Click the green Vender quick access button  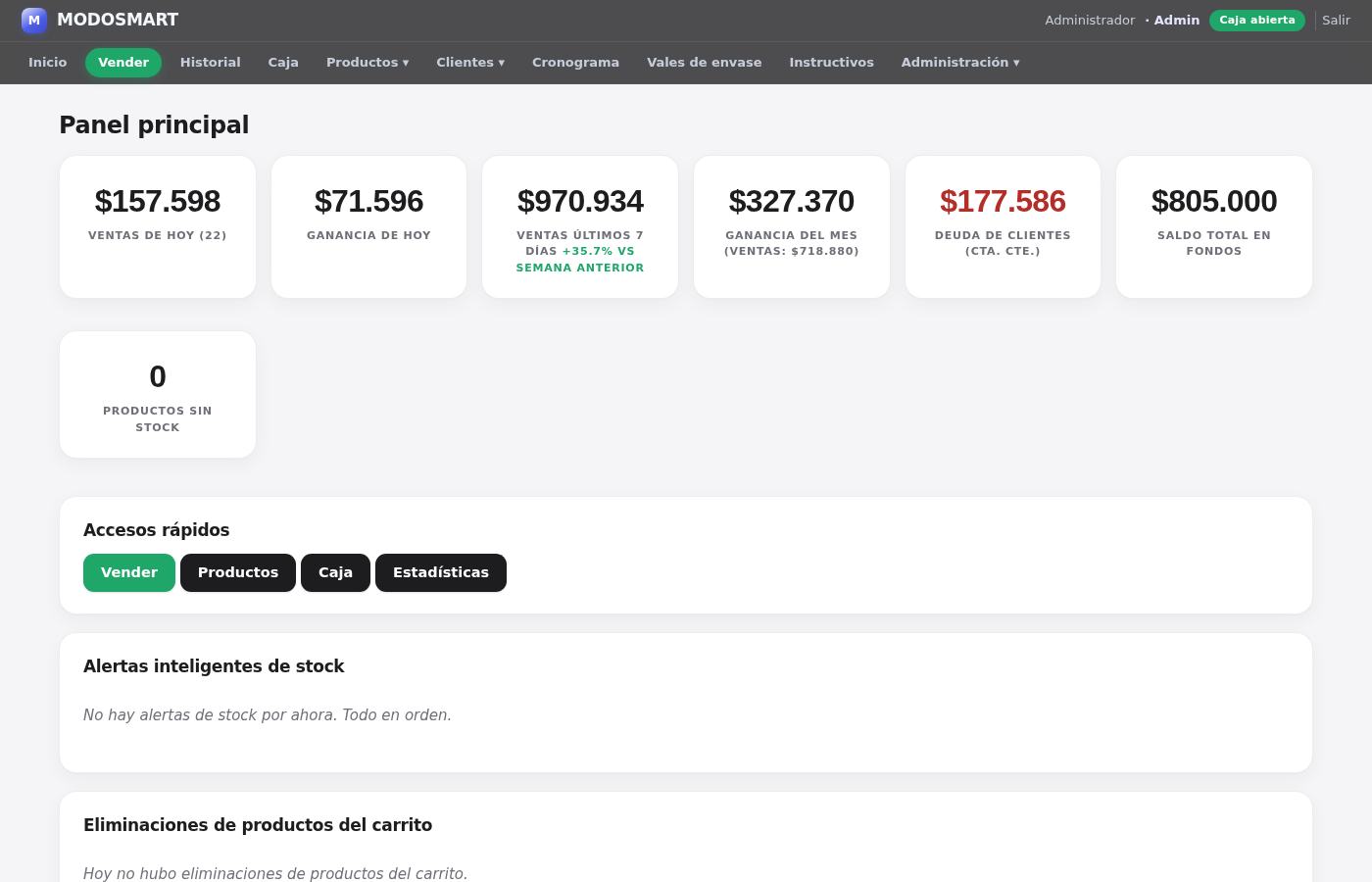pyautogui.click(x=129, y=573)
